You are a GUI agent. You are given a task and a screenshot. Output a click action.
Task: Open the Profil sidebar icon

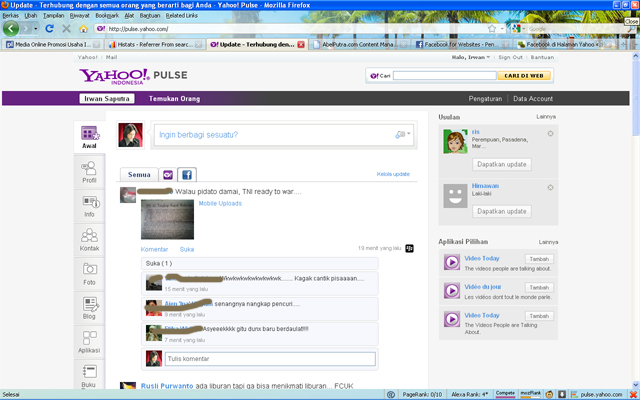90,172
